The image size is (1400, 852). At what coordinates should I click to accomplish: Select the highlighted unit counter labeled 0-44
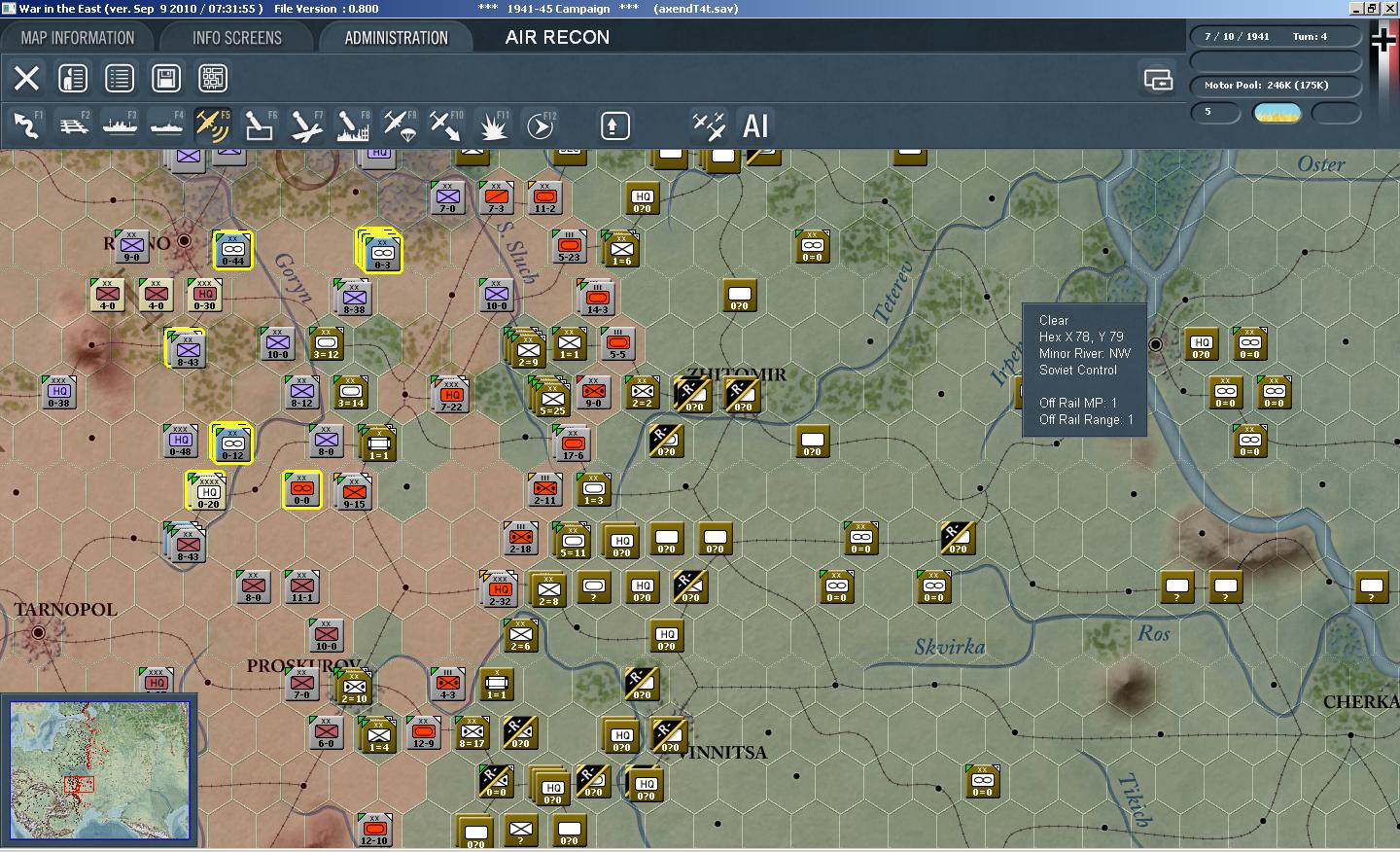click(x=233, y=250)
